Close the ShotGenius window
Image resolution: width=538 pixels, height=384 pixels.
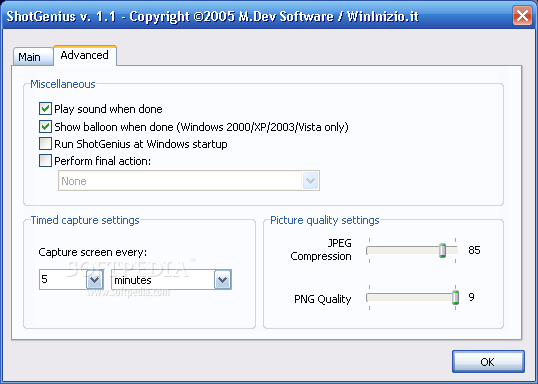pyautogui.click(x=522, y=15)
